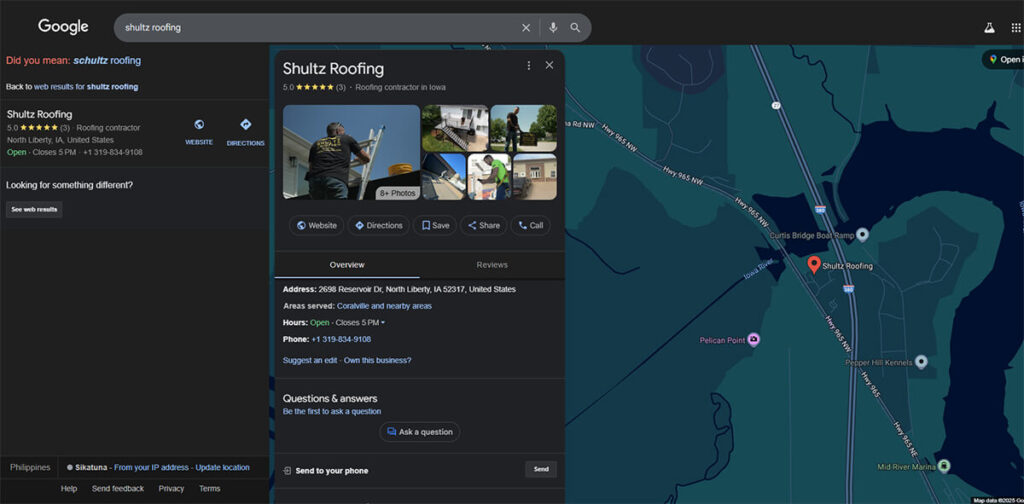
Task: Open the man standing outdoors photo
Action: pos(524,128)
